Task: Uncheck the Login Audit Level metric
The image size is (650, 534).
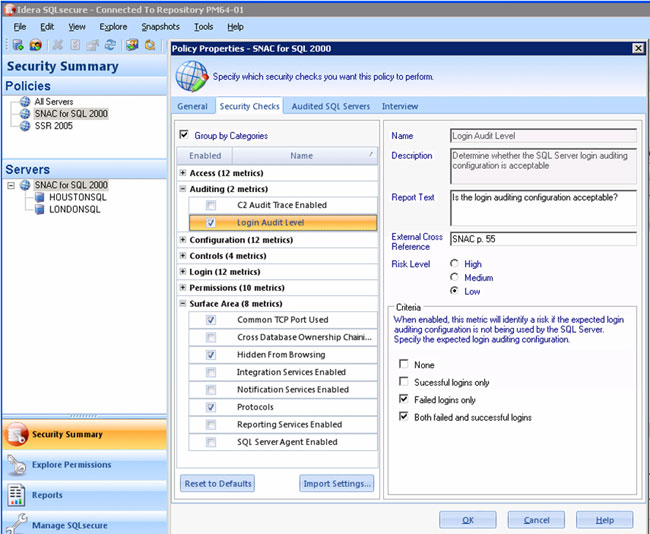Action: click(x=211, y=223)
